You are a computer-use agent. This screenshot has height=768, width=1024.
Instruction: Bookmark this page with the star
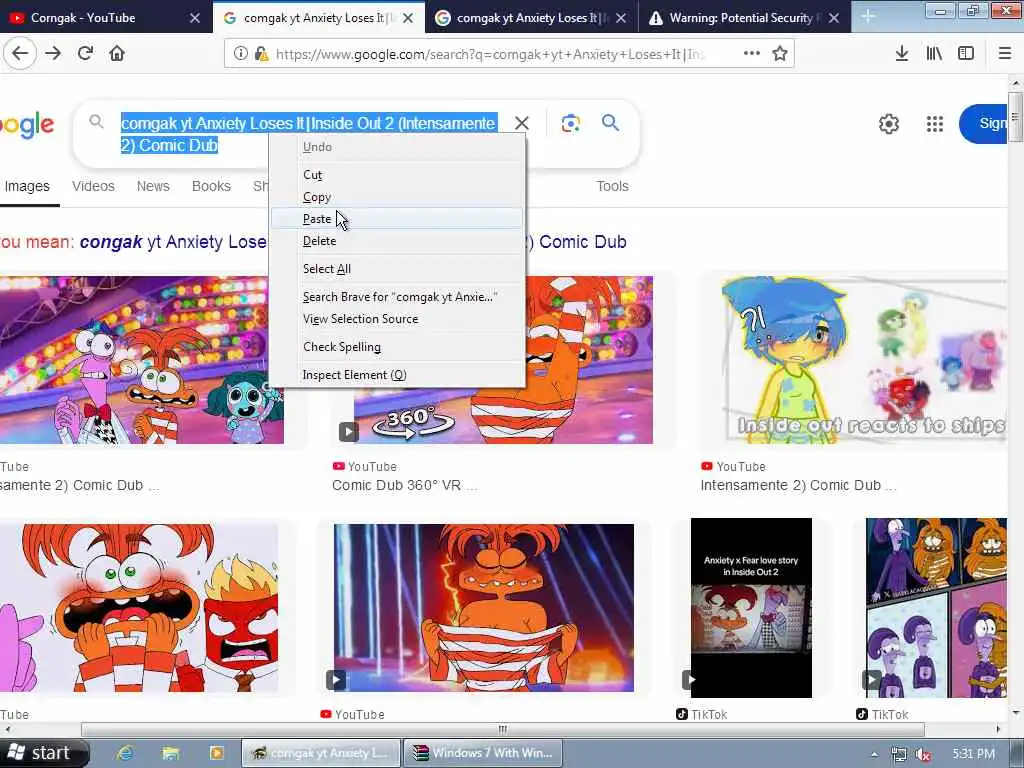(x=780, y=54)
